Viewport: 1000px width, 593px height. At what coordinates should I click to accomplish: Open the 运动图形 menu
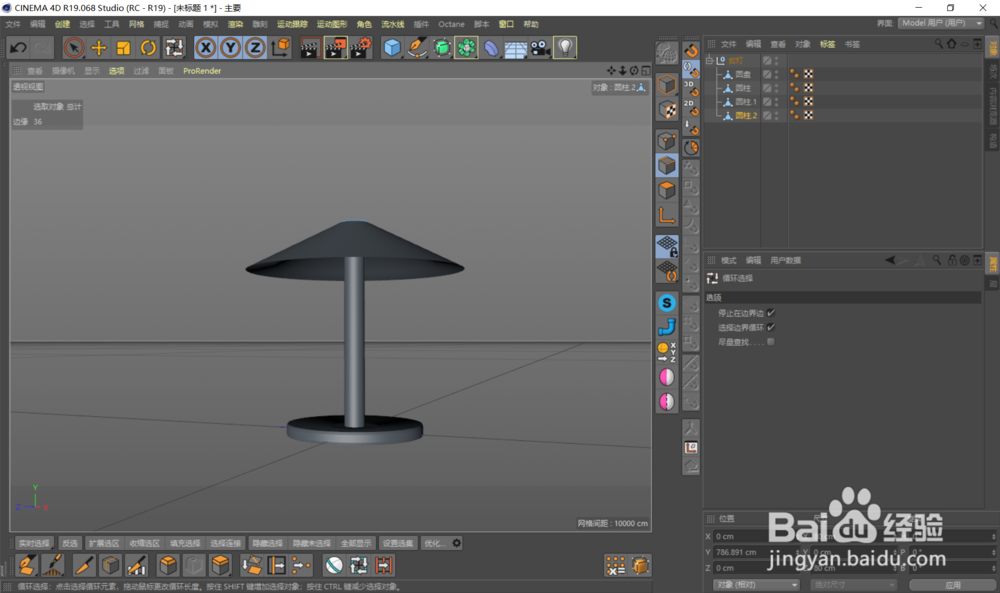332,24
